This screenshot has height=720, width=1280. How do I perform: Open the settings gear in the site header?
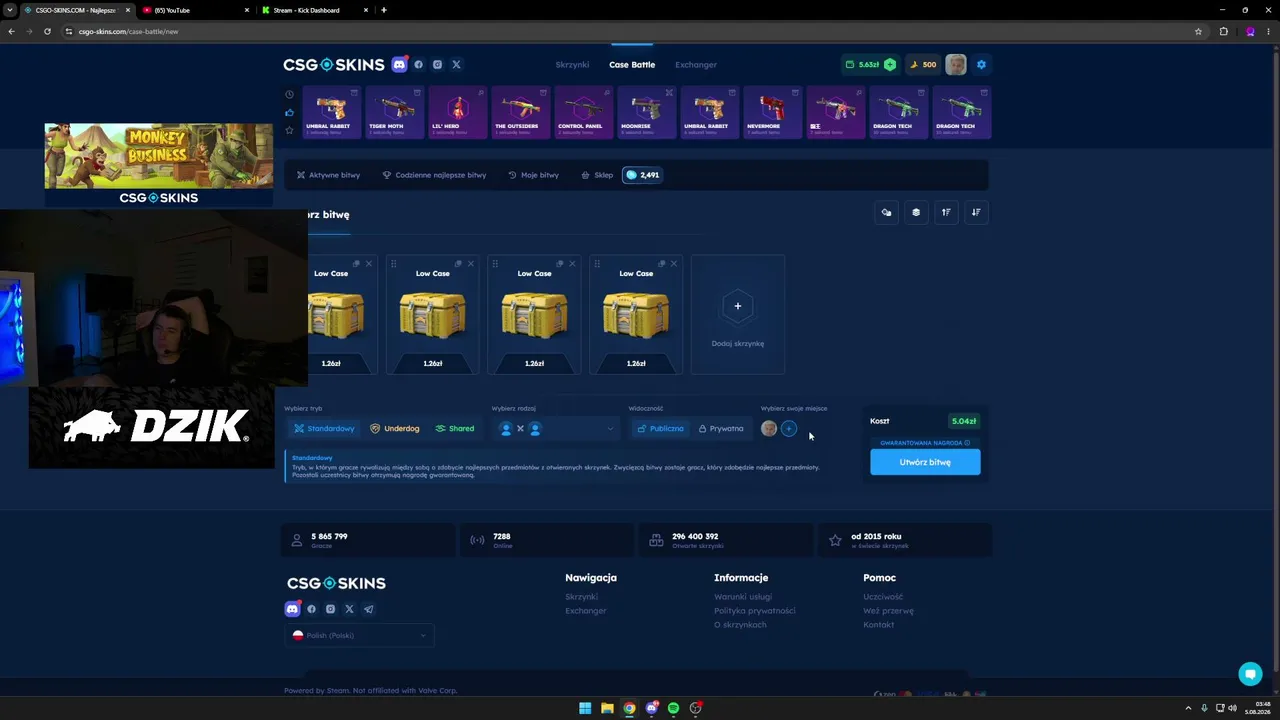pos(981,64)
